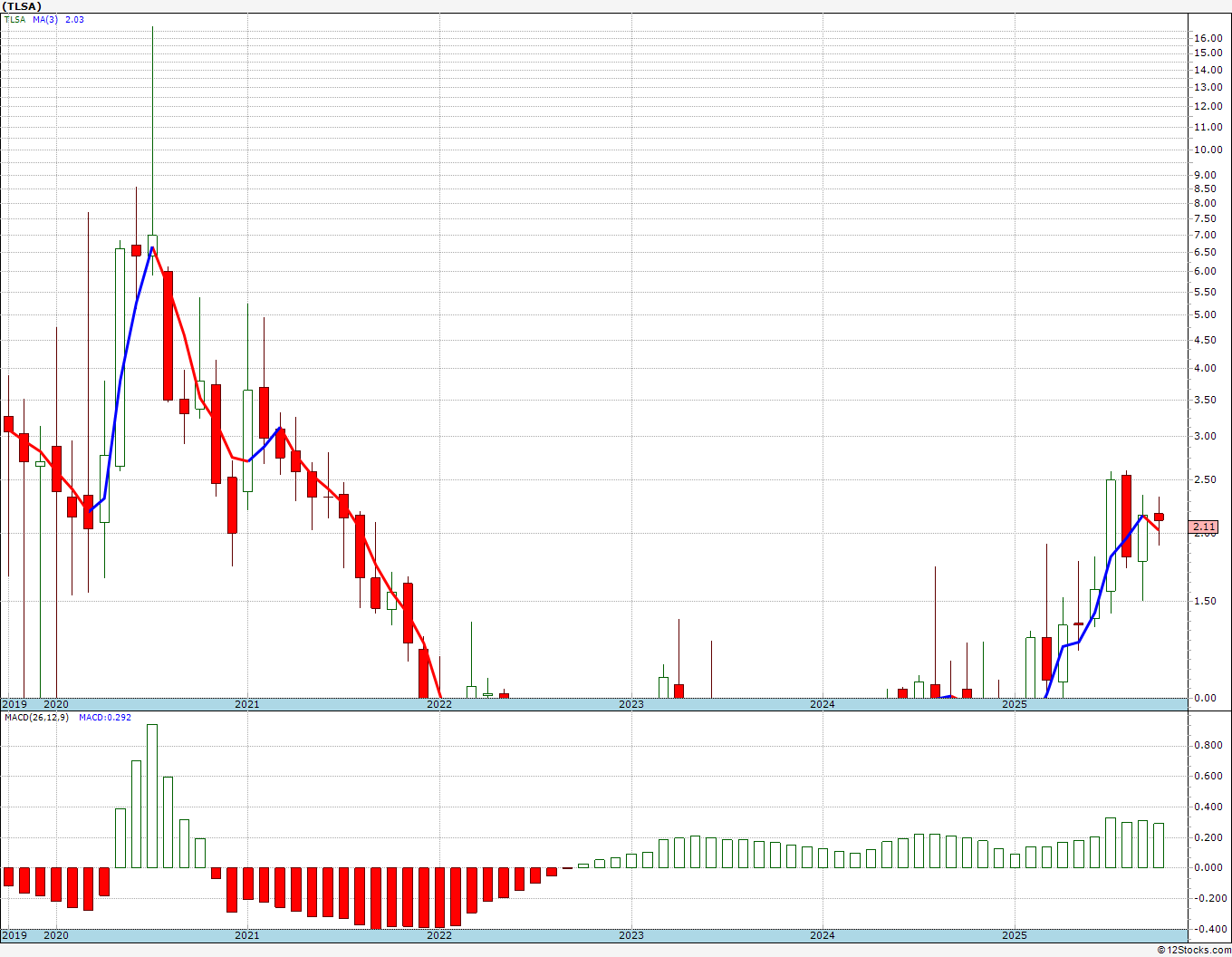Select the "0.000" MACD zero-line label

click(x=1208, y=867)
